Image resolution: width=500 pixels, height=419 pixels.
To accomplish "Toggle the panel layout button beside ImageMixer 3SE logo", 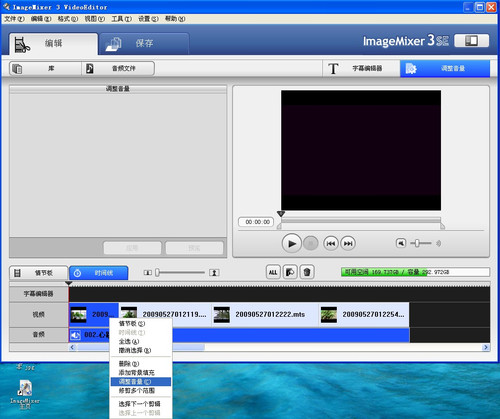I will click(x=471, y=41).
